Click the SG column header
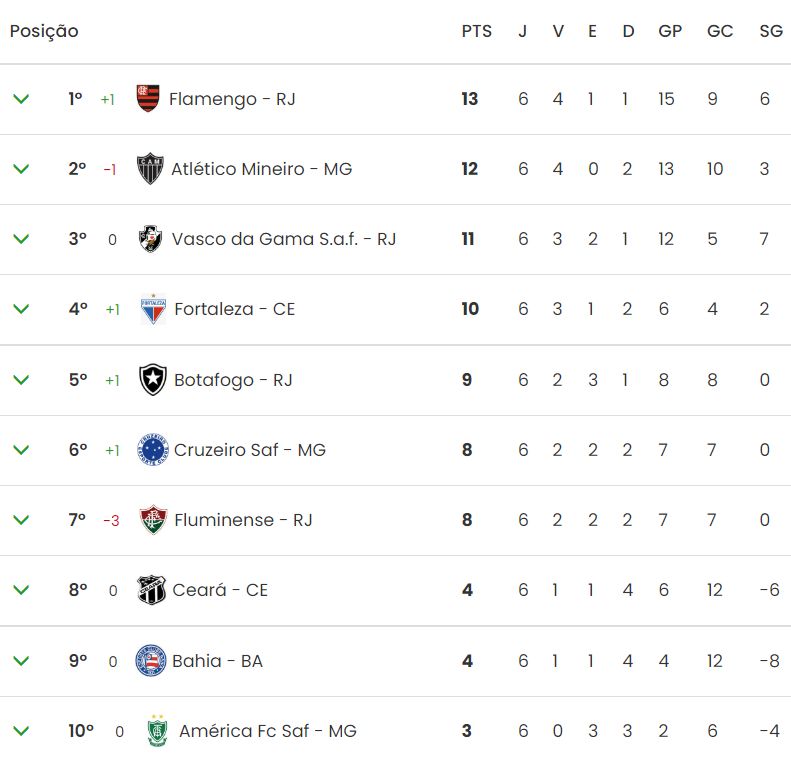The width and height of the screenshot is (791, 761). [x=770, y=31]
